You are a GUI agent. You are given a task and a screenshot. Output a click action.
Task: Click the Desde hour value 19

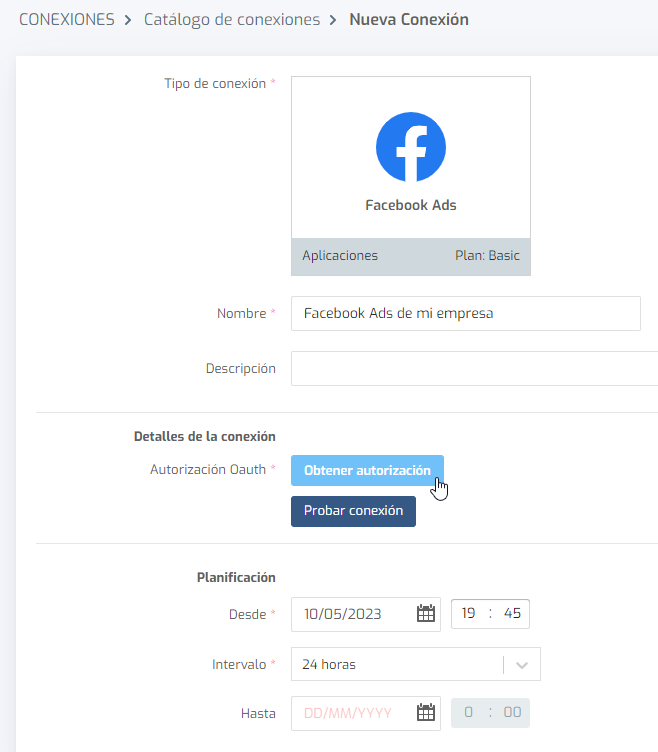469,613
